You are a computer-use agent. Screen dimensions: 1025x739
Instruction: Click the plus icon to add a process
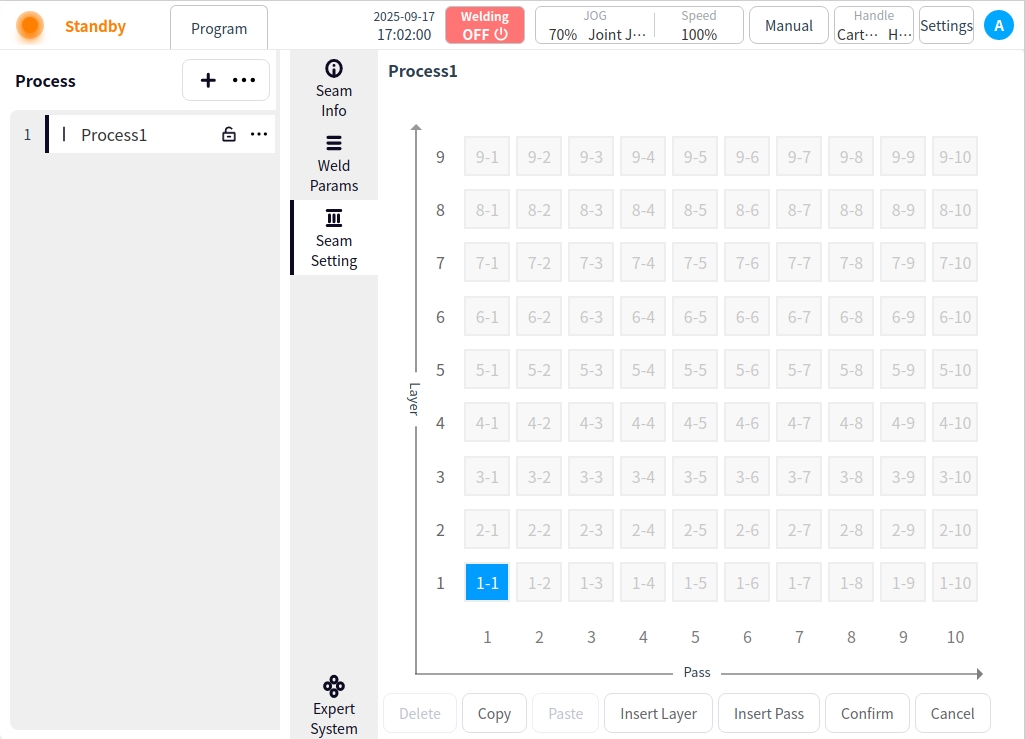click(x=208, y=80)
